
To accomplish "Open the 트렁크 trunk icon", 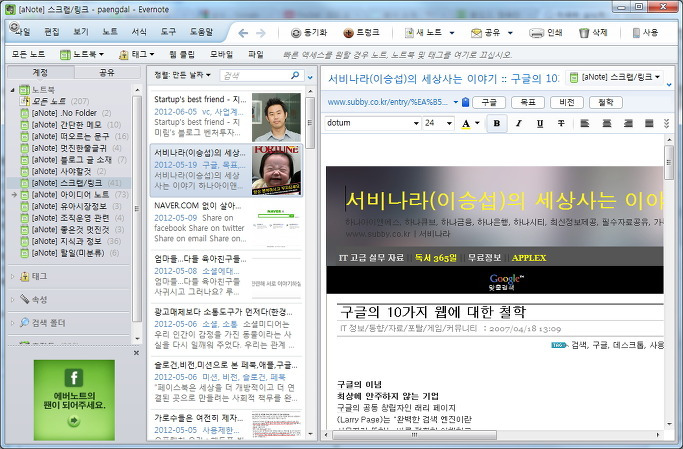I will 348,33.
